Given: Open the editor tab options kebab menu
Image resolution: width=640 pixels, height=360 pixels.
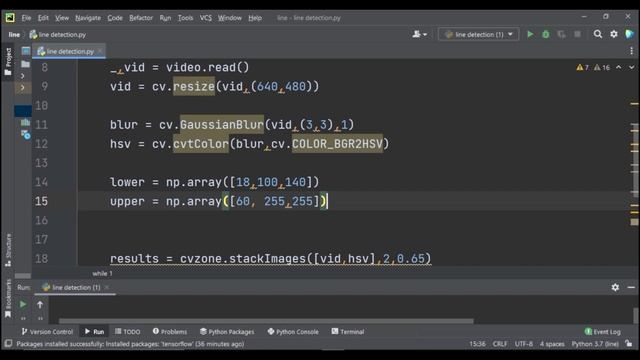Looking at the screenshot, I should (x=631, y=51).
